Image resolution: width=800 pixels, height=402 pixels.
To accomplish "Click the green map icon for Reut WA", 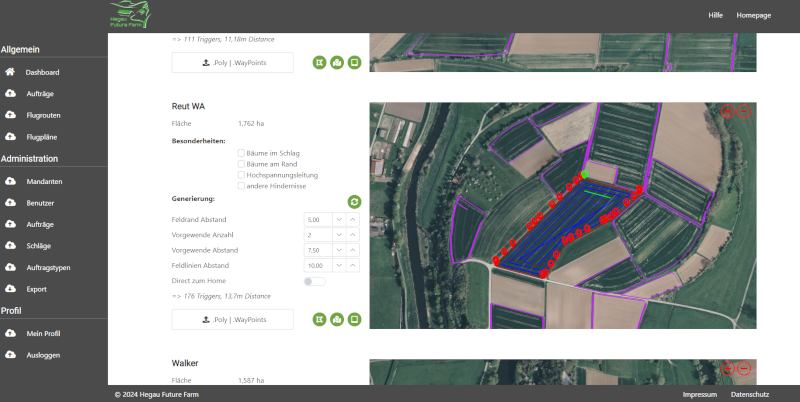I will (x=337, y=319).
